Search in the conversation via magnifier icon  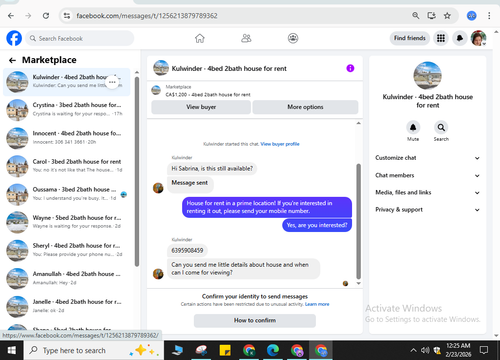tap(441, 127)
